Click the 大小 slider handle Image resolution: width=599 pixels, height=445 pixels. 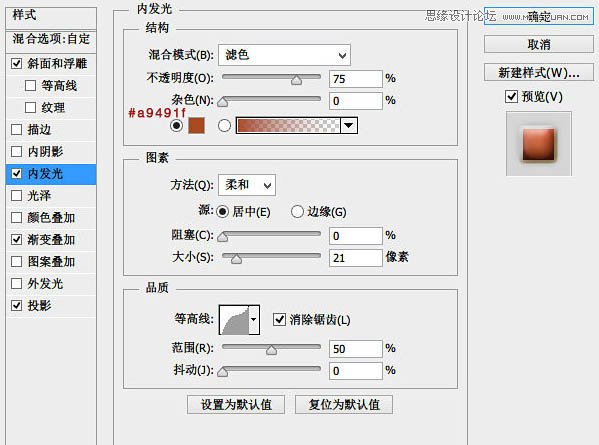click(236, 259)
